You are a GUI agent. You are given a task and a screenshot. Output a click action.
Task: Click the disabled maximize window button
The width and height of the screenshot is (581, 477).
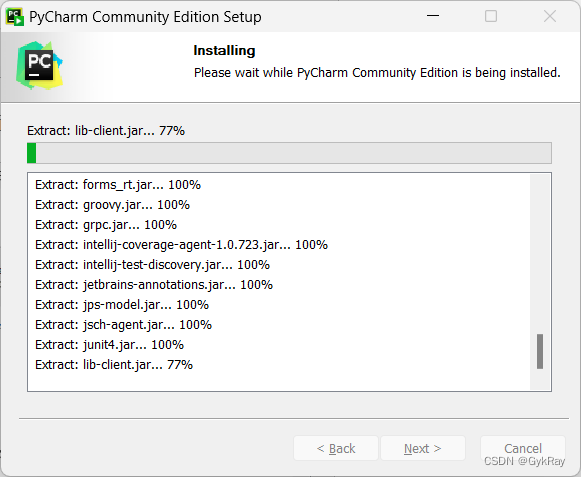(x=491, y=16)
